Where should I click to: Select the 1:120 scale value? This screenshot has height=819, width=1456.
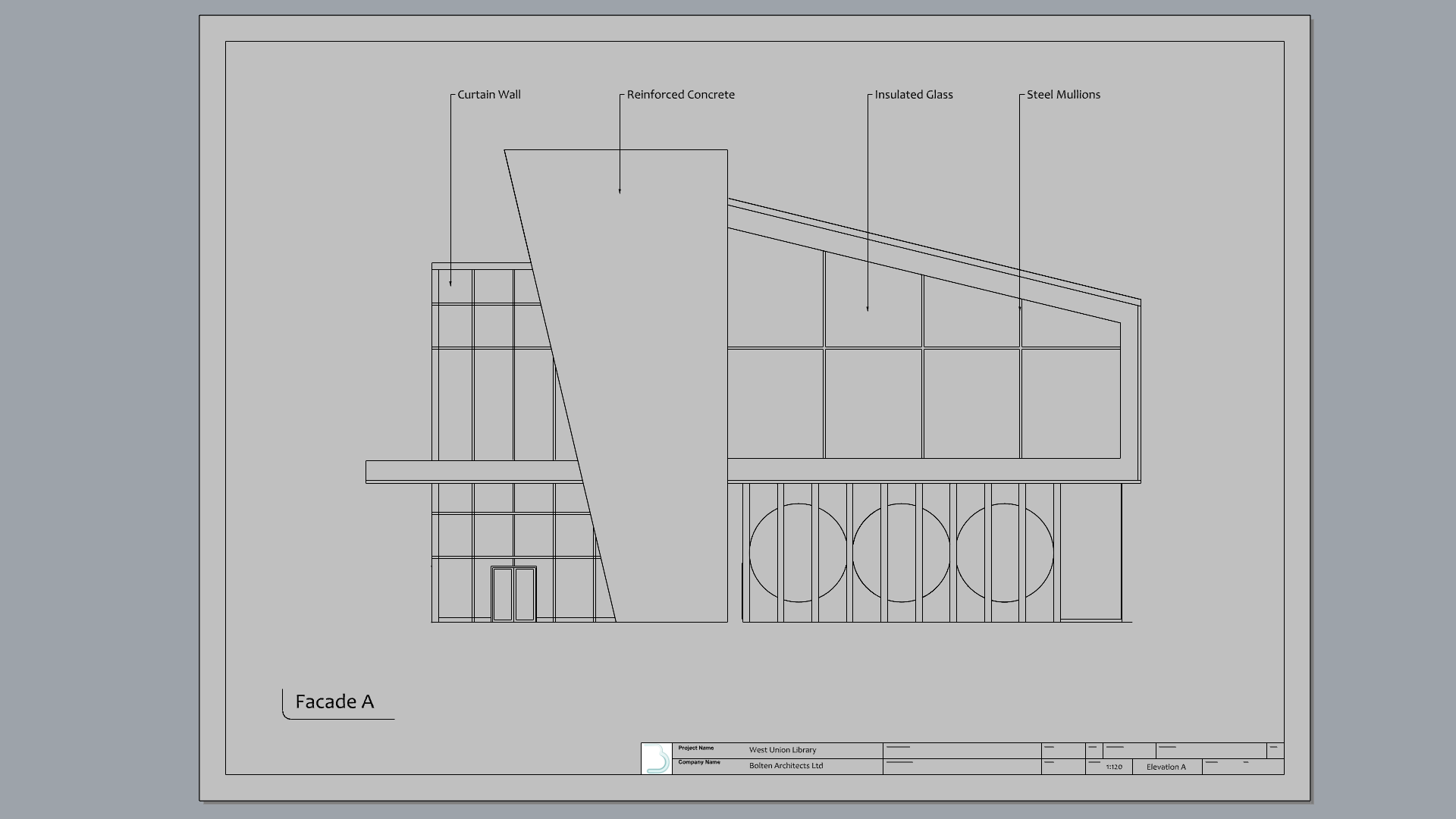[x=1113, y=767]
